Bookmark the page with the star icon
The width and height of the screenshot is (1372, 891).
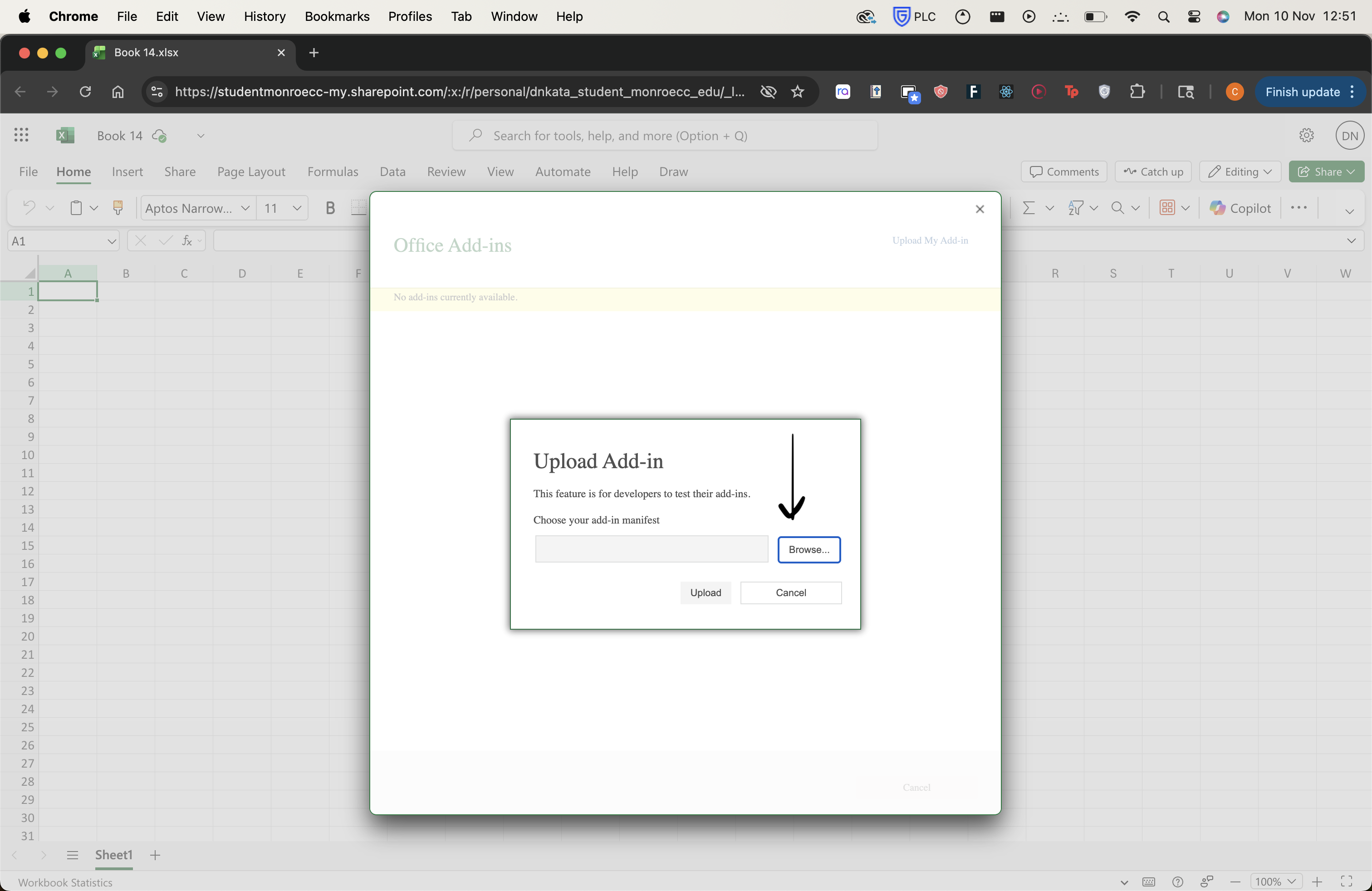pyautogui.click(x=797, y=92)
